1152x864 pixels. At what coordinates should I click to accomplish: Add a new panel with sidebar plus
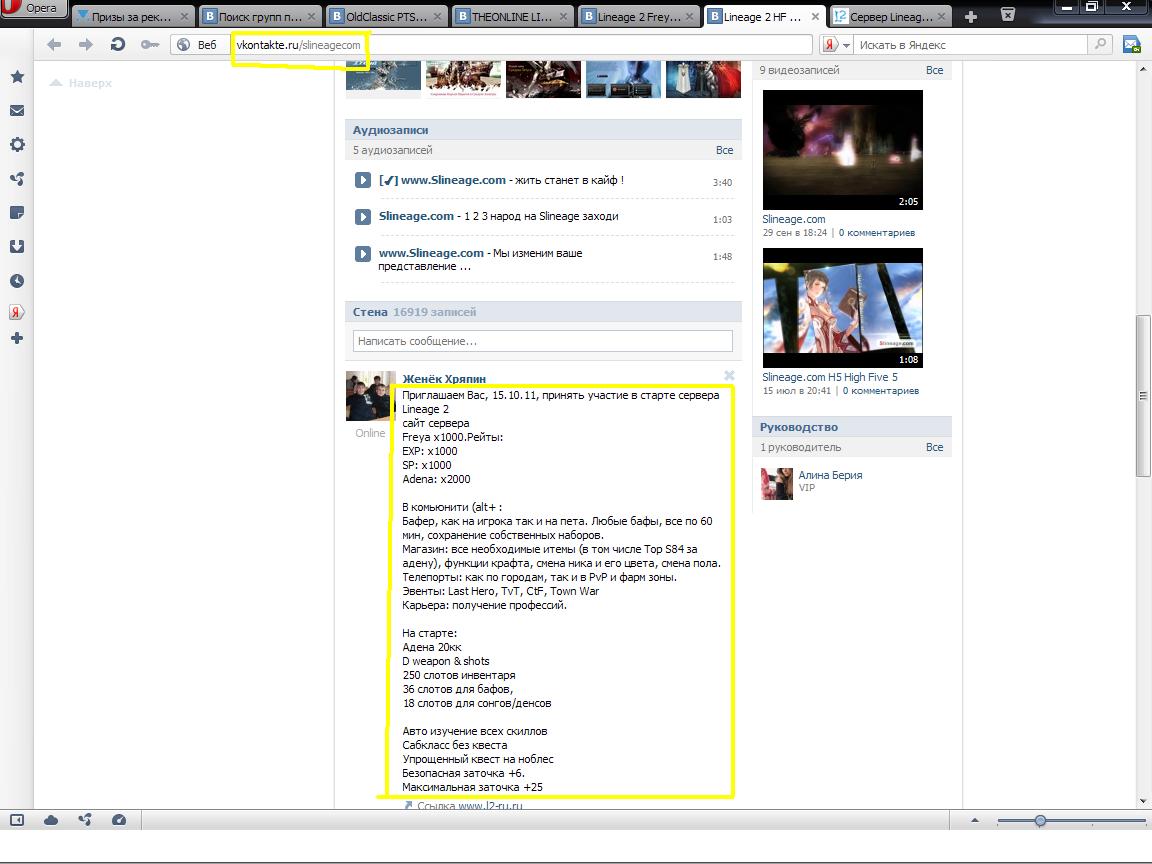coord(17,338)
